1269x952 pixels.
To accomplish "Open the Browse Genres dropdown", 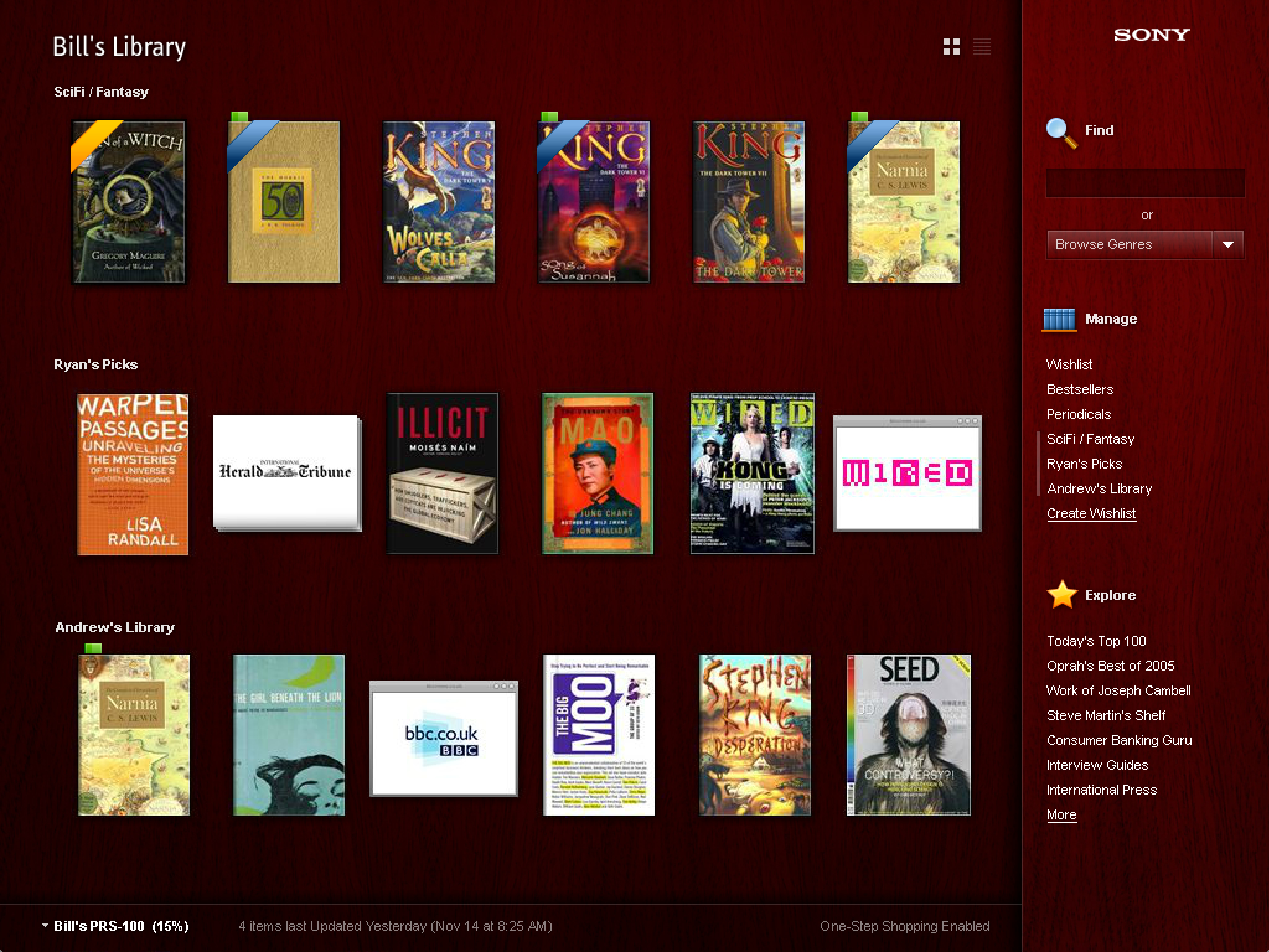I will coord(1130,244).
